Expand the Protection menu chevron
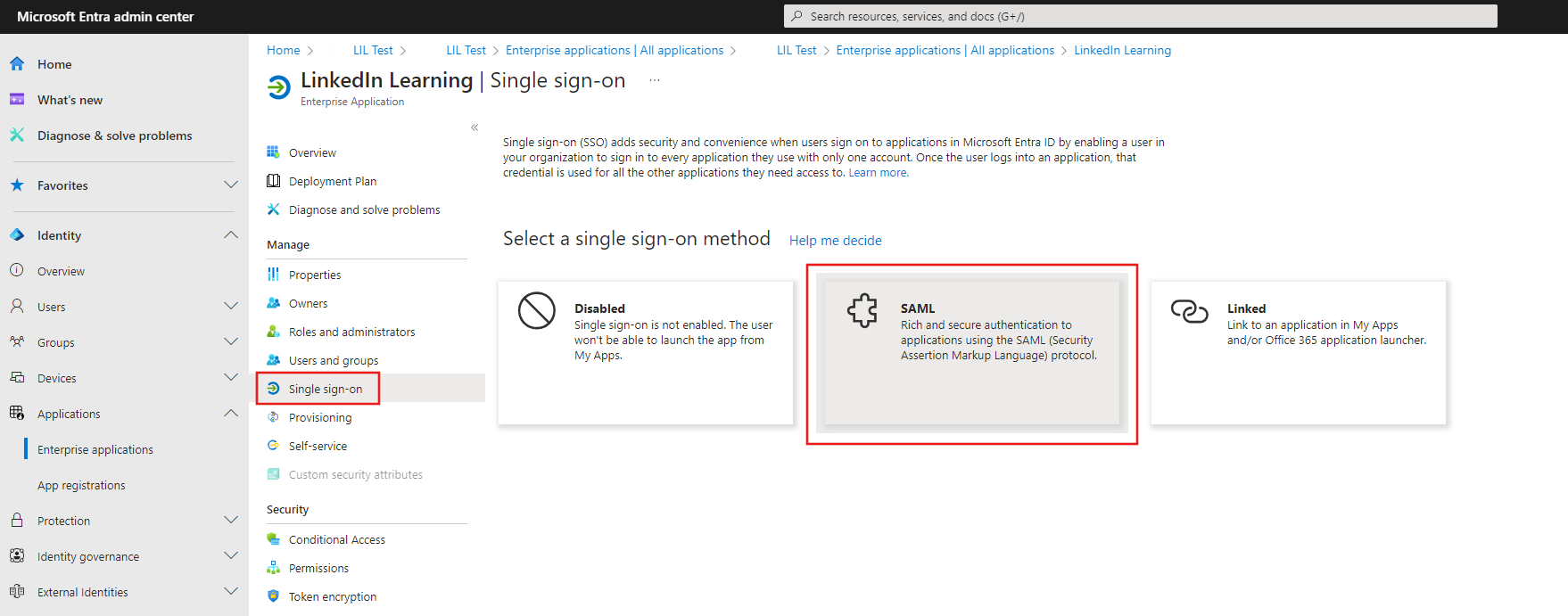 click(x=231, y=520)
